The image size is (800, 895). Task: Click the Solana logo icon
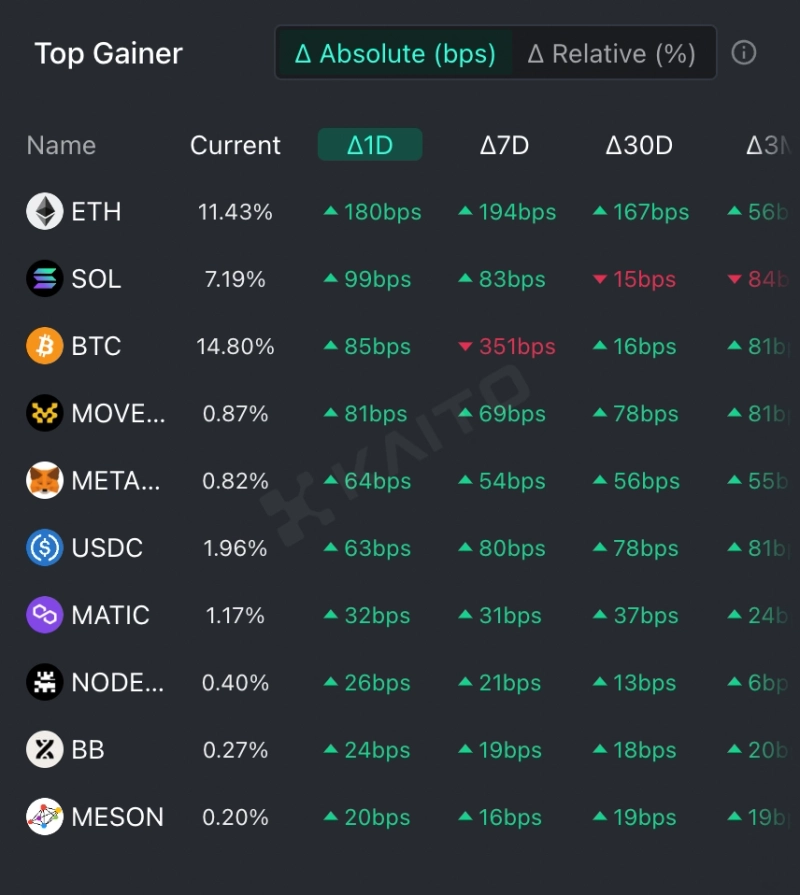point(45,279)
